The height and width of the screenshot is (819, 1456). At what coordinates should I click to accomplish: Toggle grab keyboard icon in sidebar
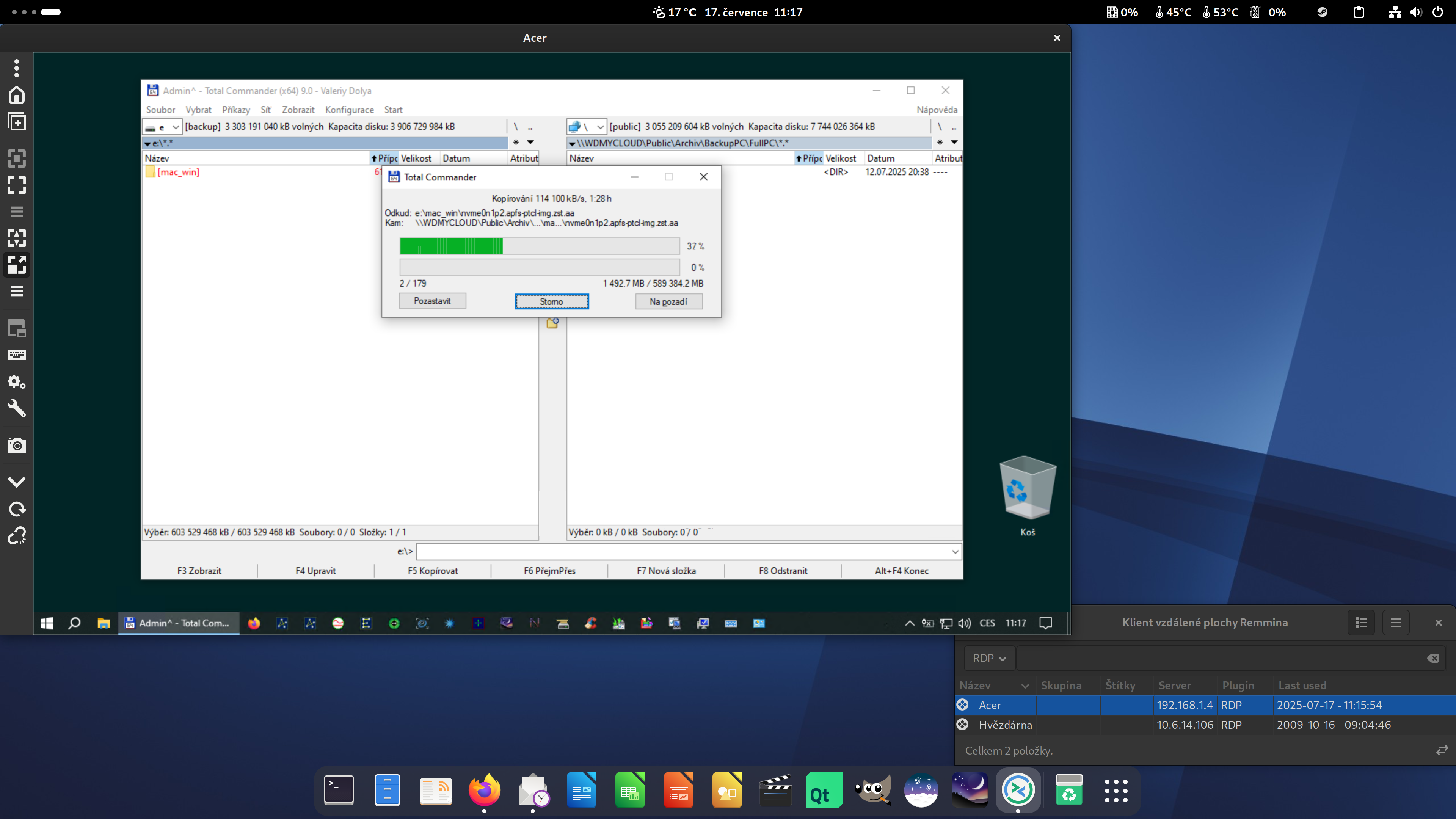point(16,355)
